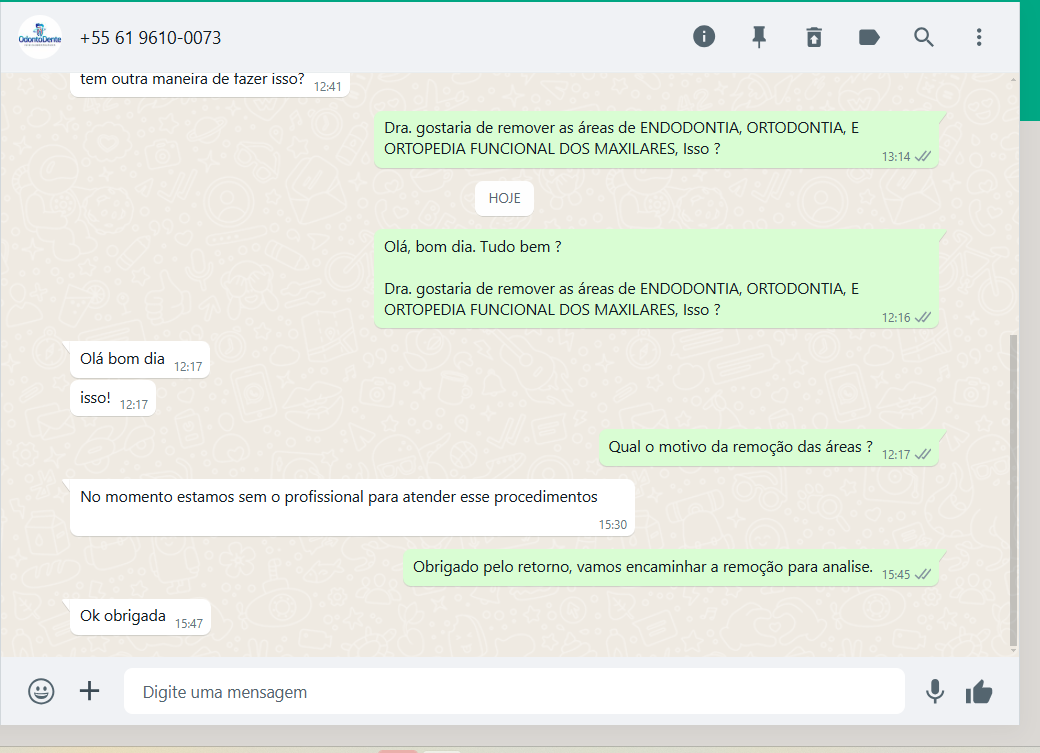Record voice message with microphone icon
The height and width of the screenshot is (753, 1040).
(x=935, y=691)
